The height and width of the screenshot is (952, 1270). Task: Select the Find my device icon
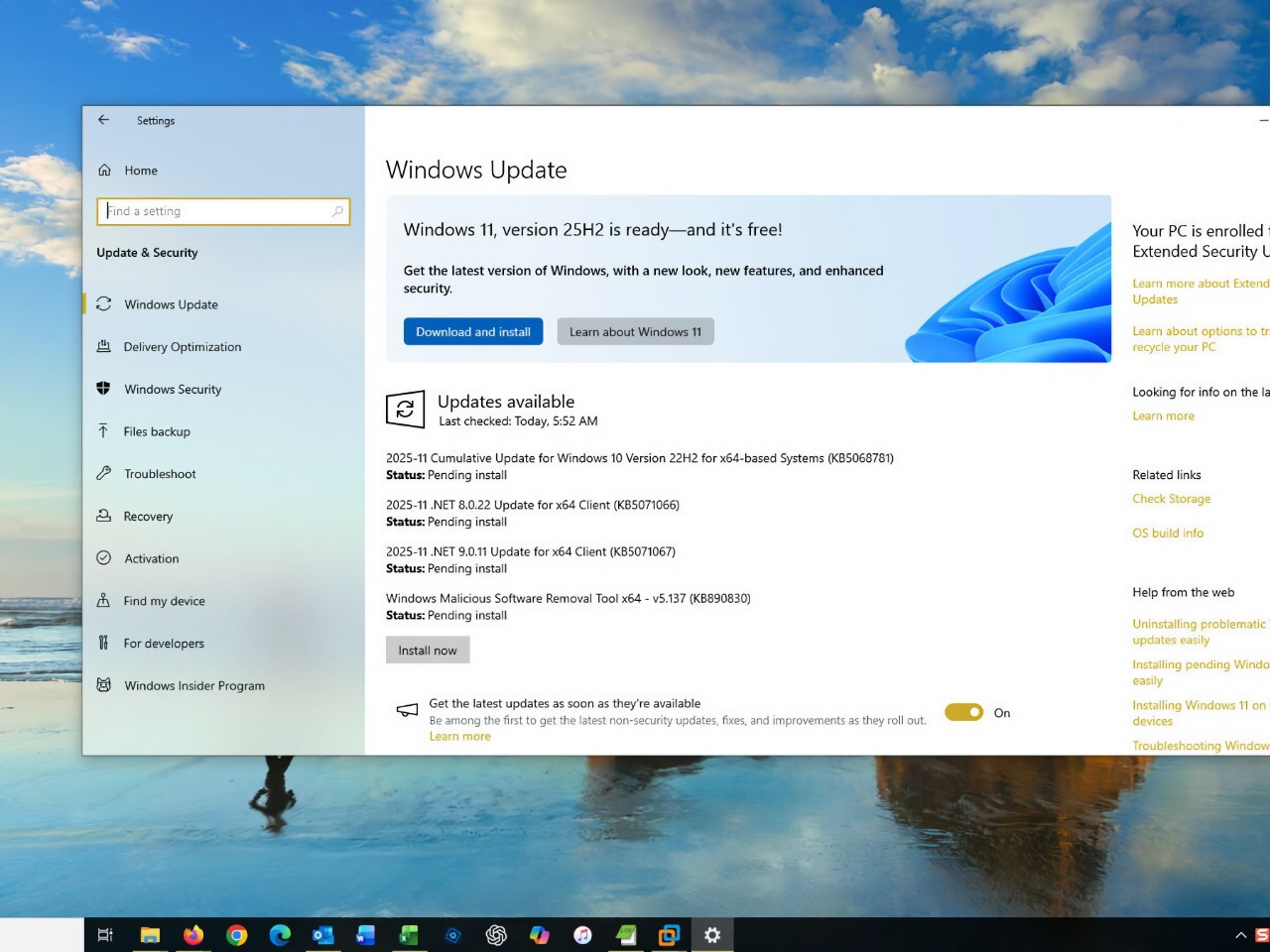[104, 600]
